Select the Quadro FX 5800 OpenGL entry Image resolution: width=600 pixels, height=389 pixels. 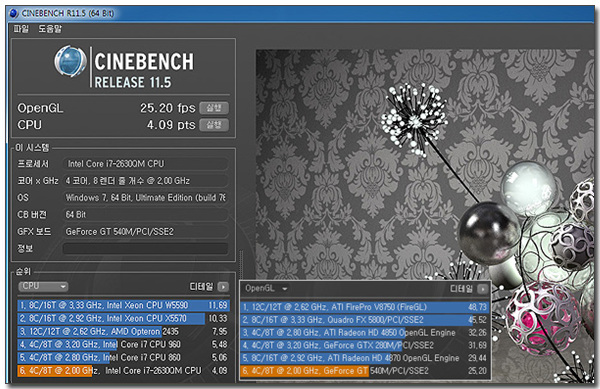tap(365, 320)
